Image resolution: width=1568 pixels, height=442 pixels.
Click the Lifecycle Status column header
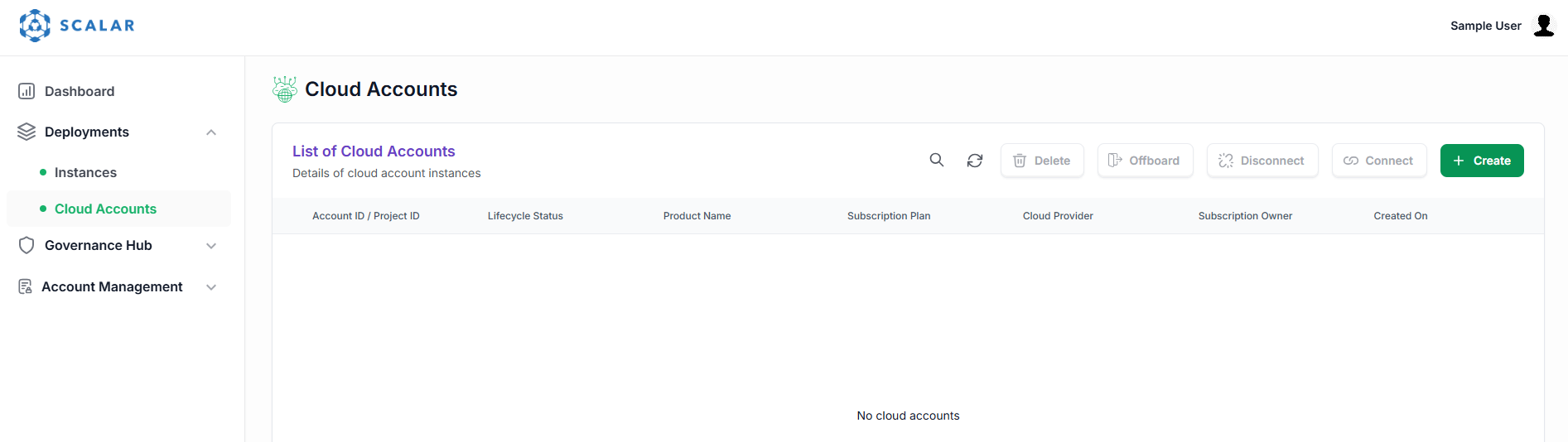pos(525,216)
